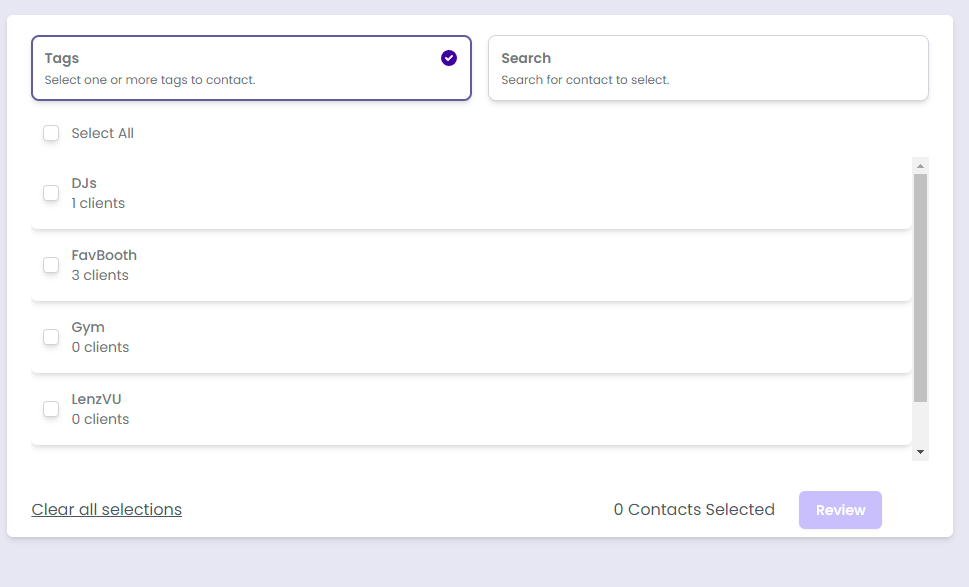
Task: Choose the FavBooth tag name
Action: pyautogui.click(x=104, y=255)
